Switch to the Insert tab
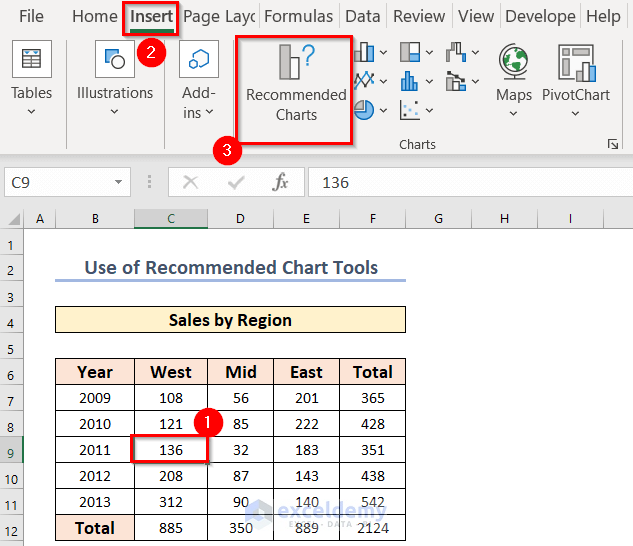633x546 pixels. pos(151,17)
